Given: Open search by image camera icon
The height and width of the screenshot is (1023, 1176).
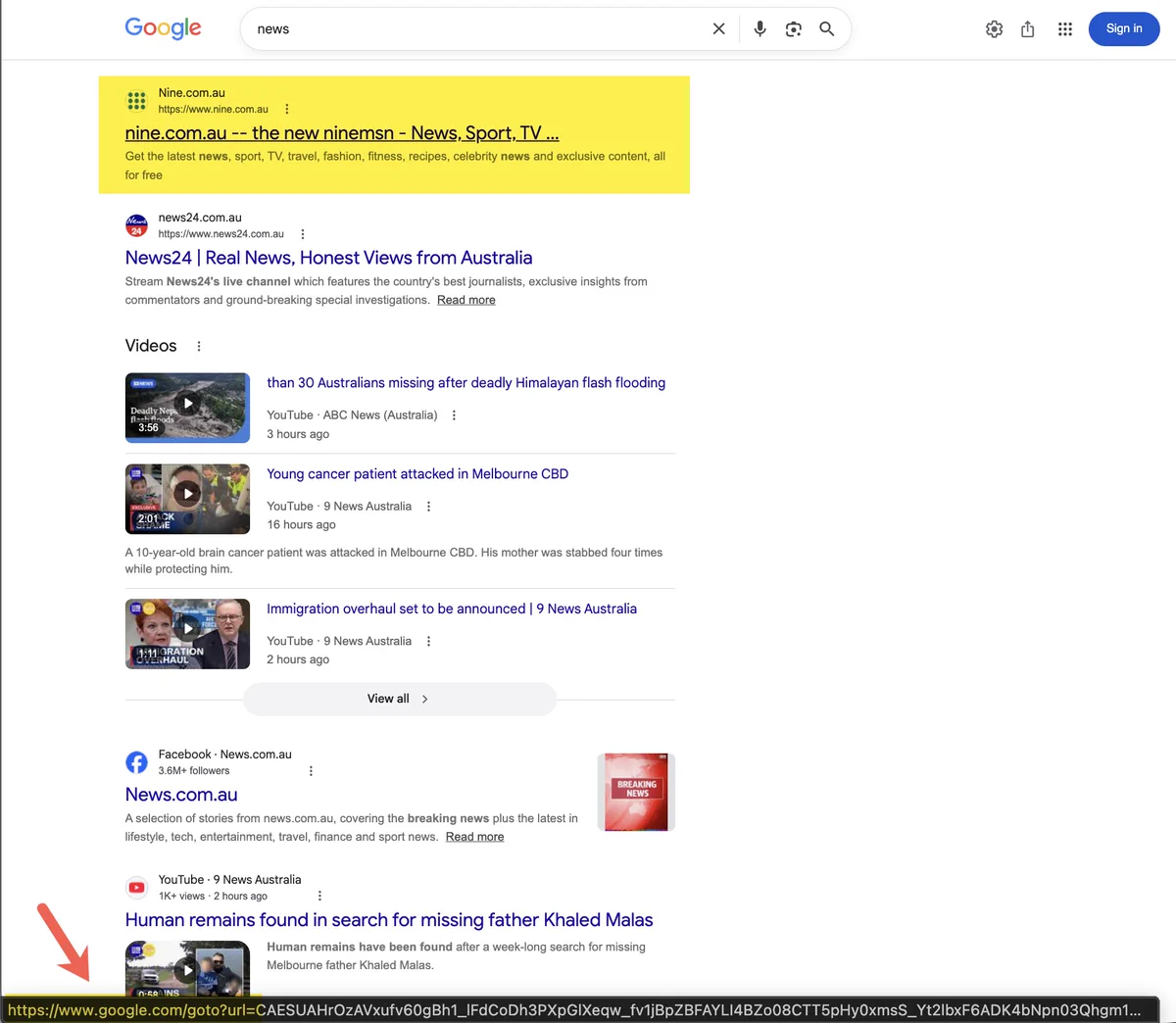Looking at the screenshot, I should (794, 29).
